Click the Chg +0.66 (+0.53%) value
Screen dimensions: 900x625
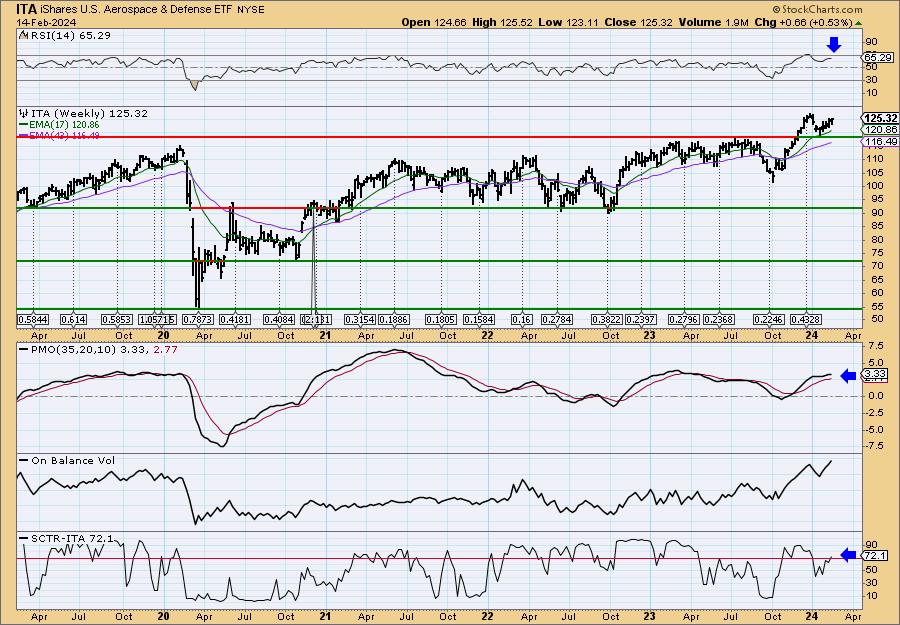[x=803, y=22]
